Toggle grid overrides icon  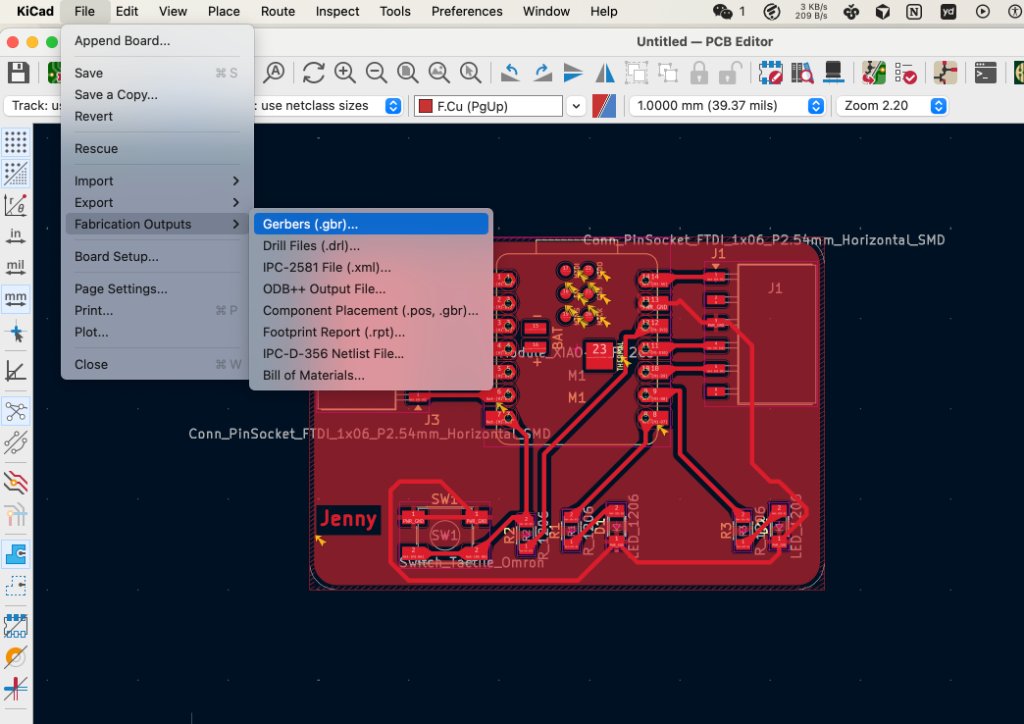[16, 173]
